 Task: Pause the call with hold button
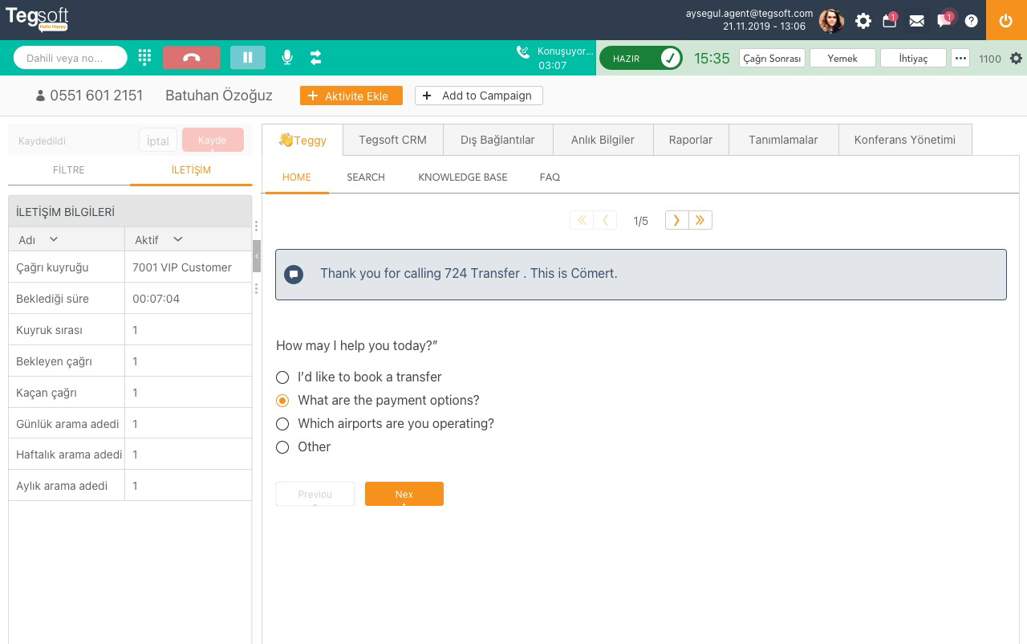click(248, 58)
